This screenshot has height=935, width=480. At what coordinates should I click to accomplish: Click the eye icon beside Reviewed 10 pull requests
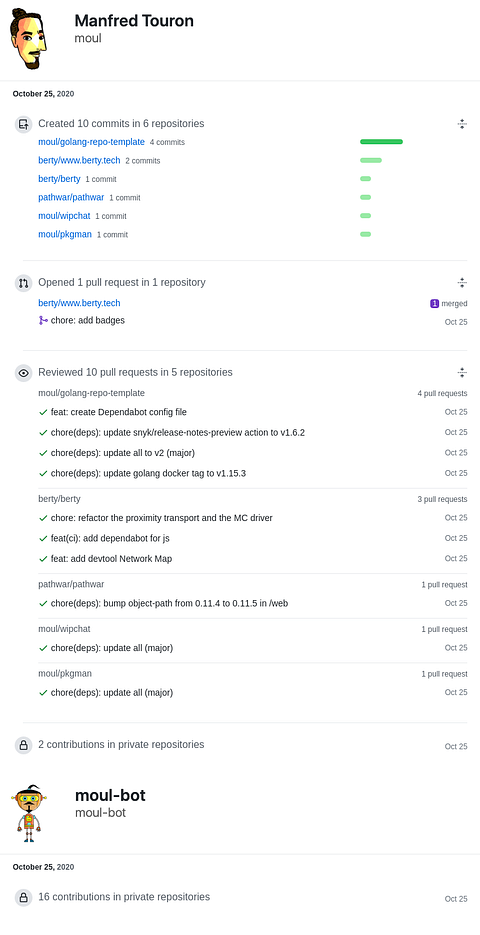[x=23, y=373]
